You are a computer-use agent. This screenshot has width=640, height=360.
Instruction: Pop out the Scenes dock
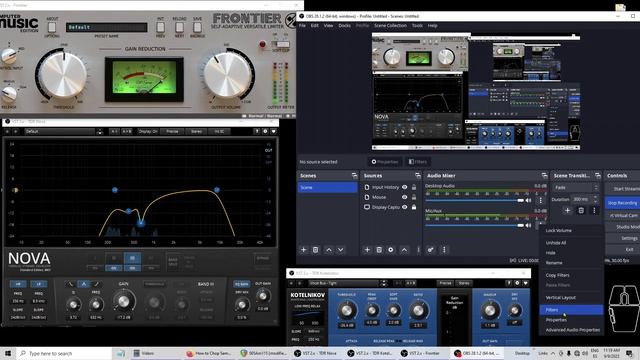coord(354,176)
